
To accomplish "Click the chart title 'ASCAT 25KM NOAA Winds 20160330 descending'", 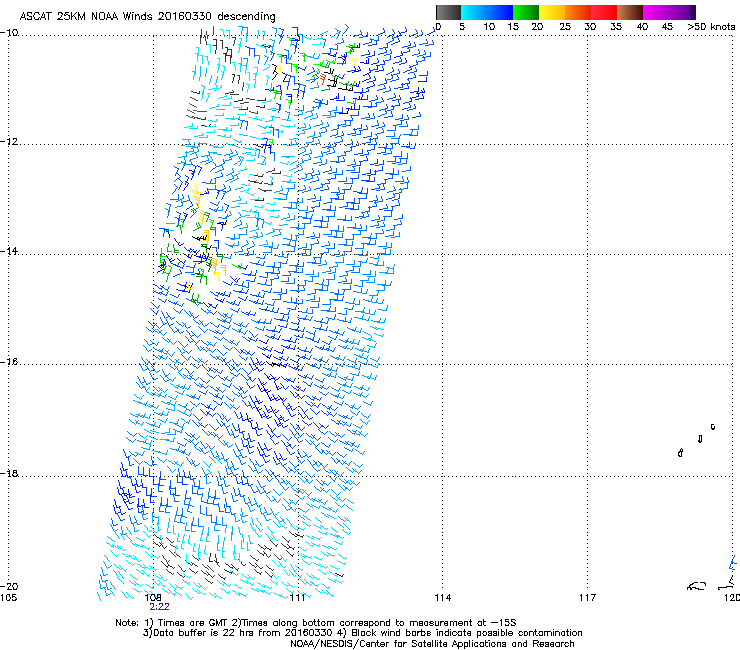I will [x=147, y=17].
